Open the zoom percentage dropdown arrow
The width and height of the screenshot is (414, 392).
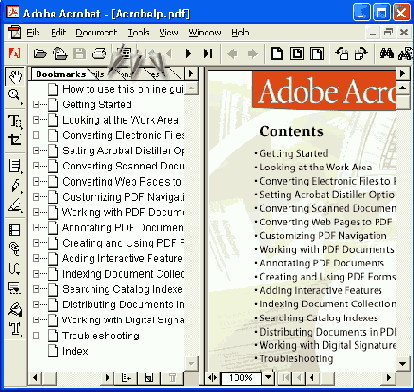(x=268, y=377)
